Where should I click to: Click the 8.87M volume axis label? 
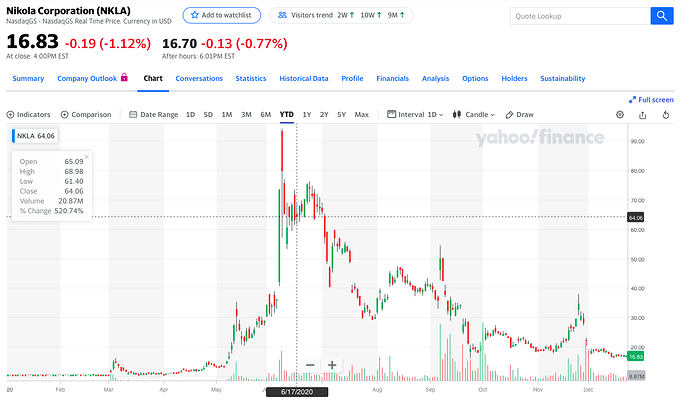click(635, 376)
